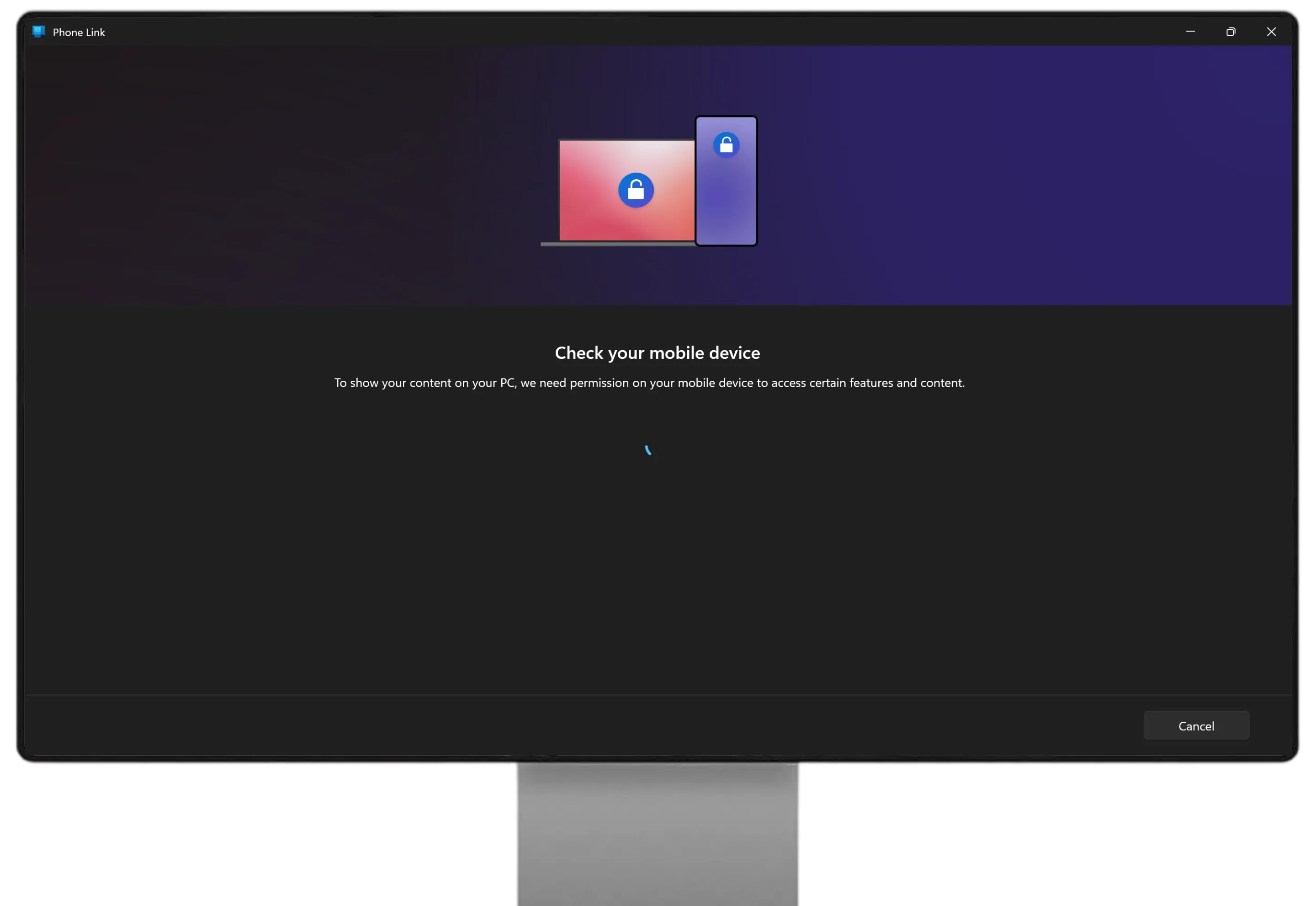Click the permission description text about mobile device
Screen dimensions: 1316x906
coord(649,383)
